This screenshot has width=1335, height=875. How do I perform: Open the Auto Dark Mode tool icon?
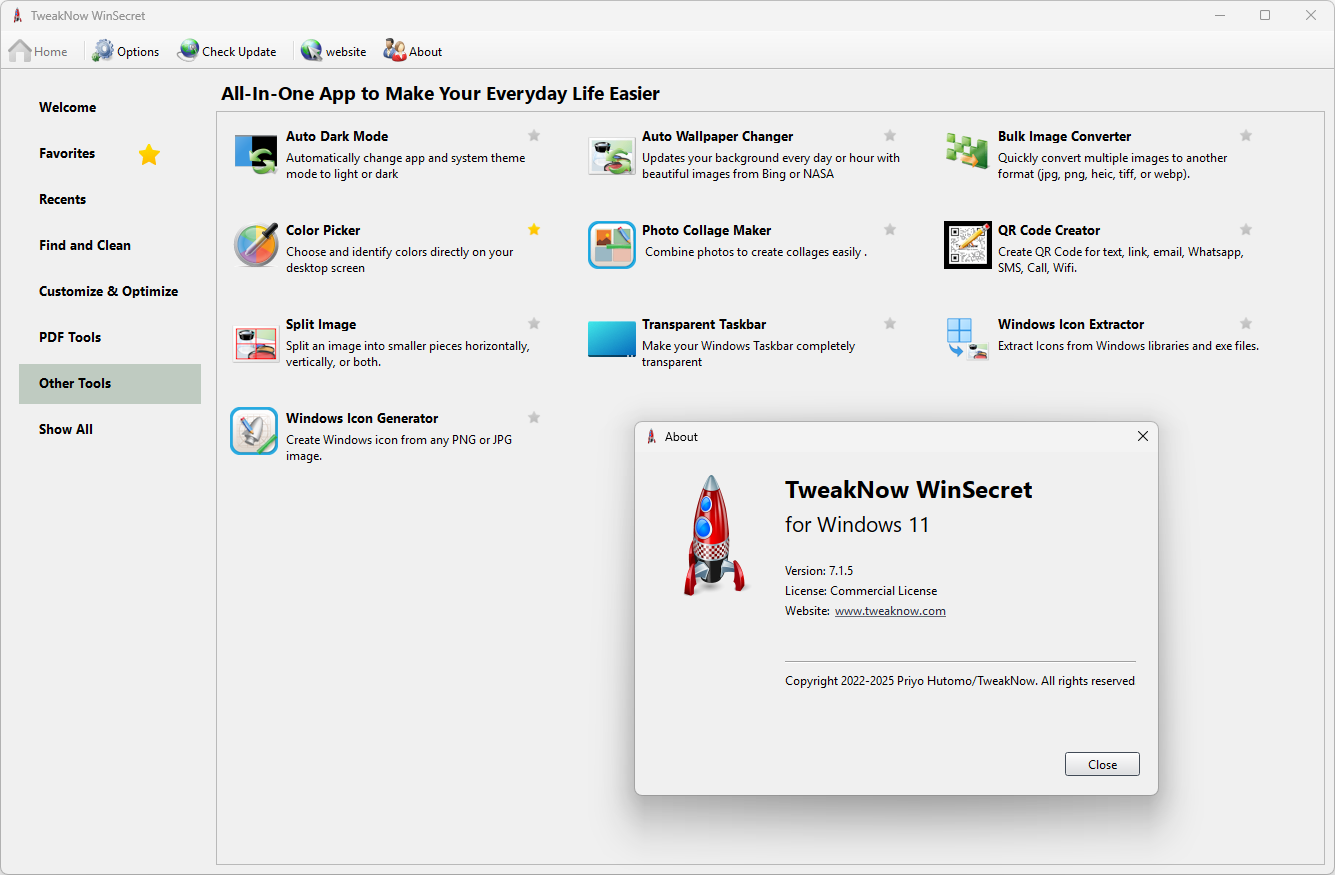(256, 154)
